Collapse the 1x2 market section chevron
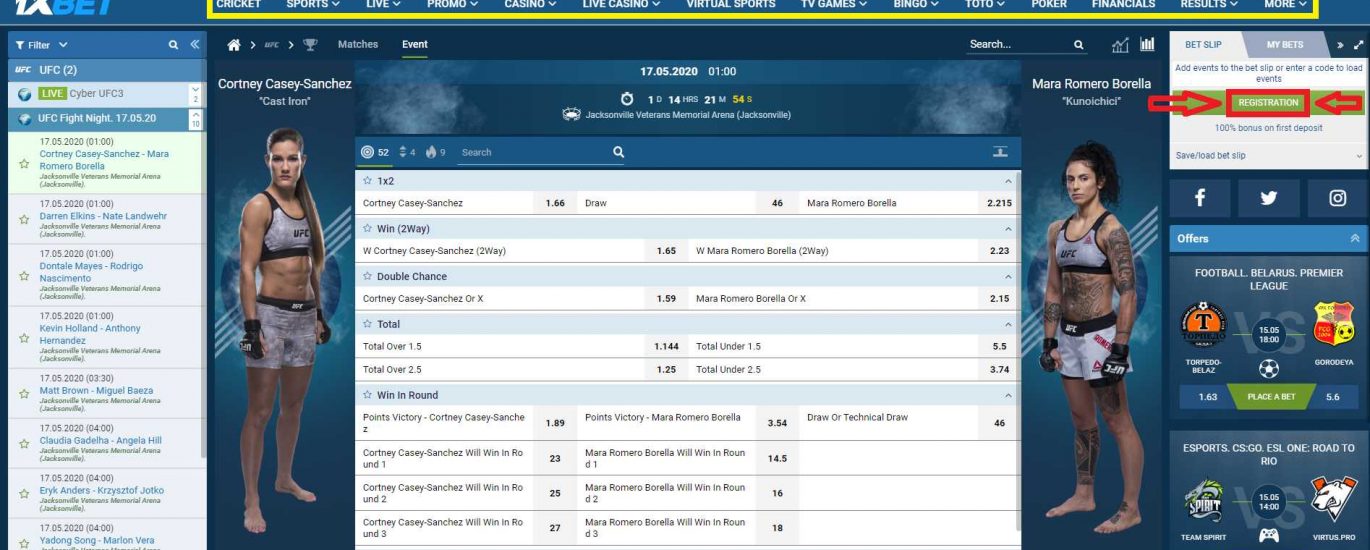The width and height of the screenshot is (1370, 550). 1008,181
